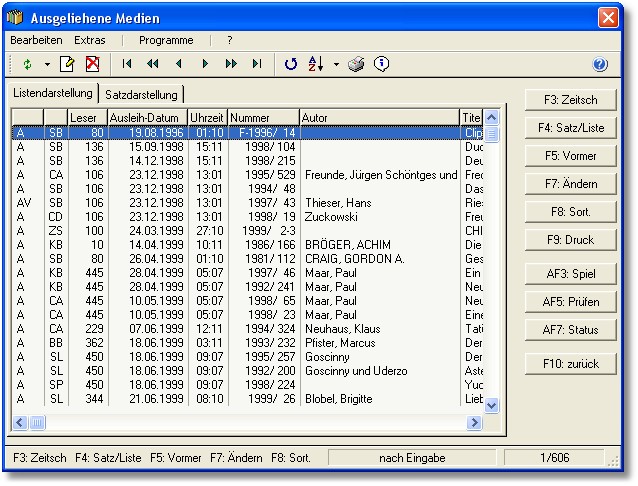Viewport: 638px width, 486px height.
Task: Click the AF7: Status button
Action: 571,329
